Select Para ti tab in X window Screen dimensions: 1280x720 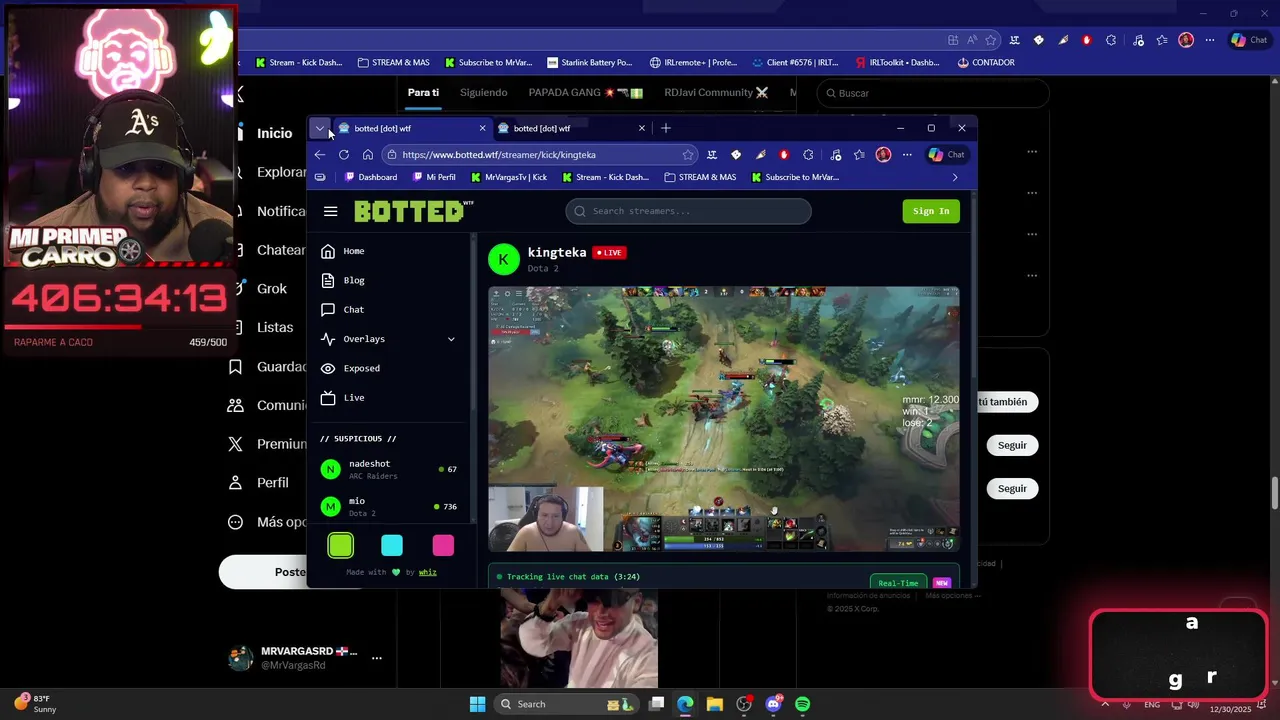[423, 93]
